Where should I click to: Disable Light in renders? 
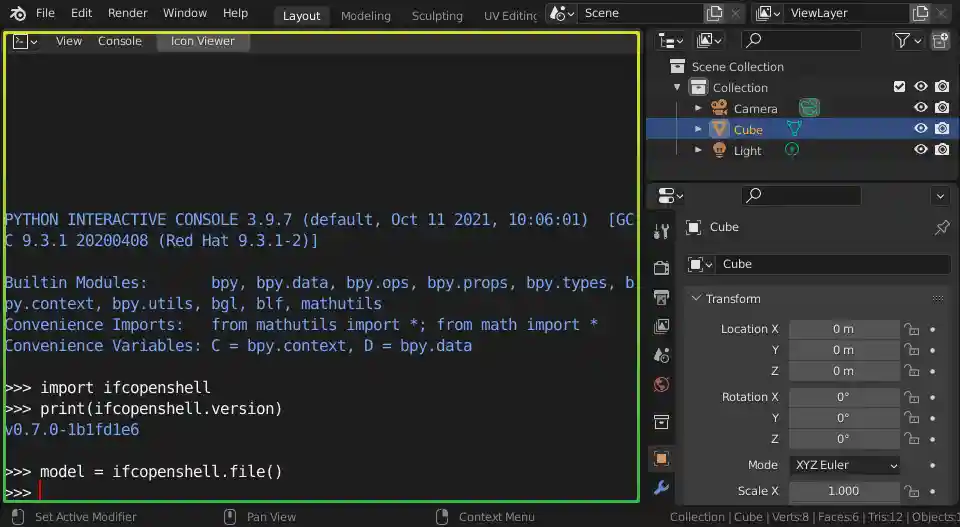942,149
